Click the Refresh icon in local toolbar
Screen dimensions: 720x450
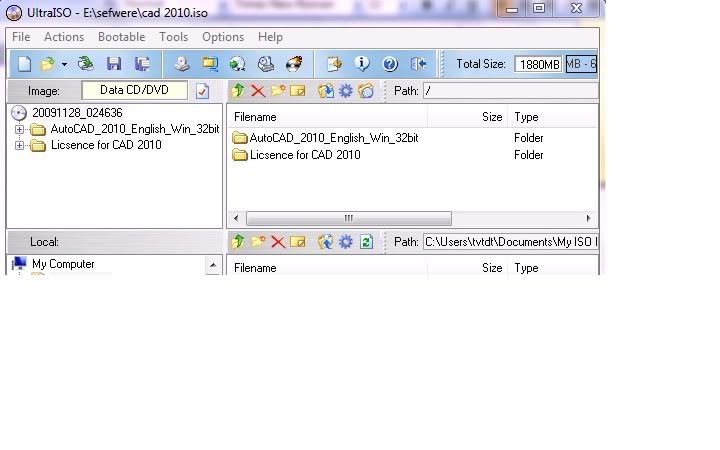click(x=366, y=242)
